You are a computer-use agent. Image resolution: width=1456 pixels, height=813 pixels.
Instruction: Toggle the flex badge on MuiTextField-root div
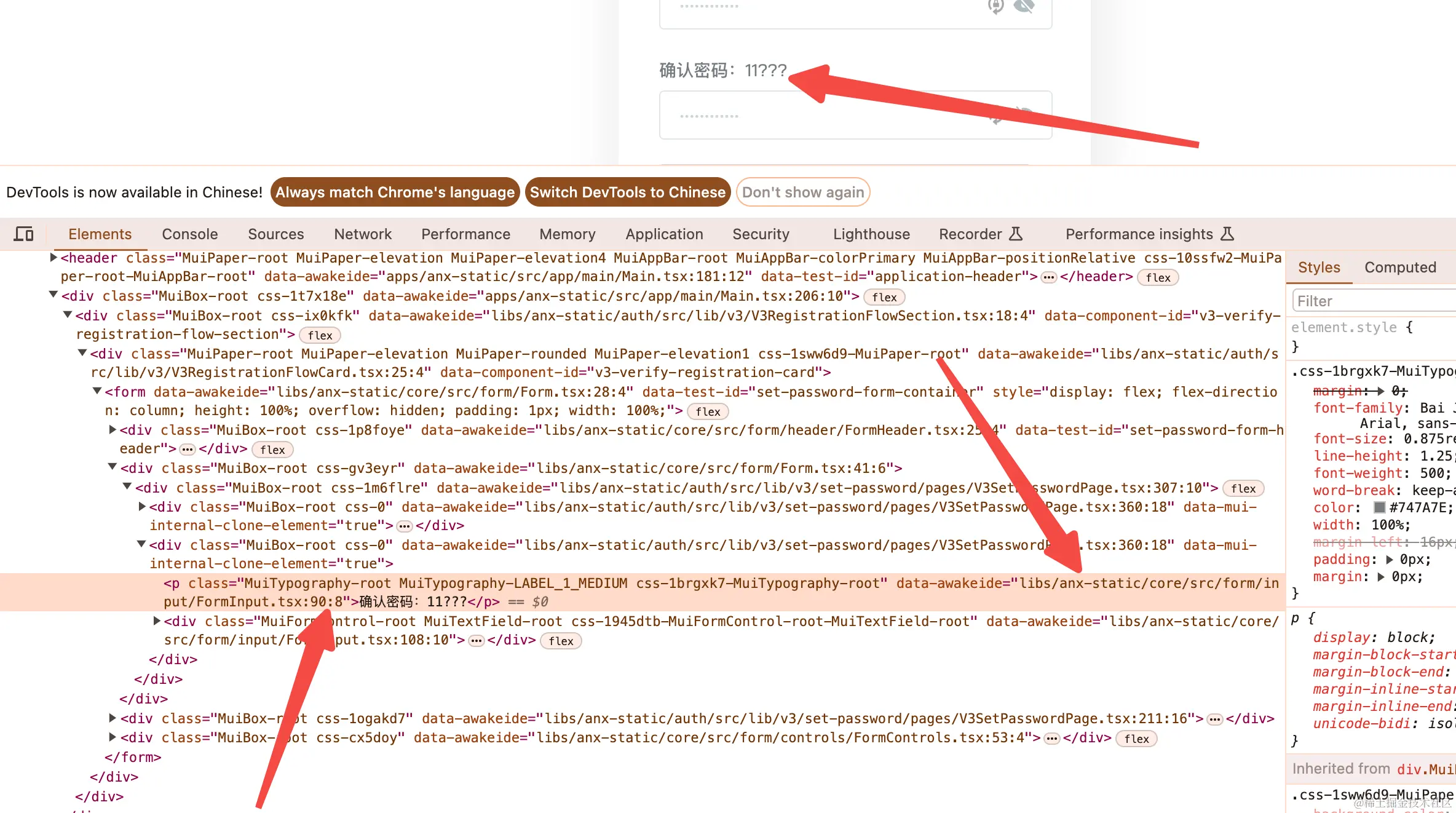point(561,641)
